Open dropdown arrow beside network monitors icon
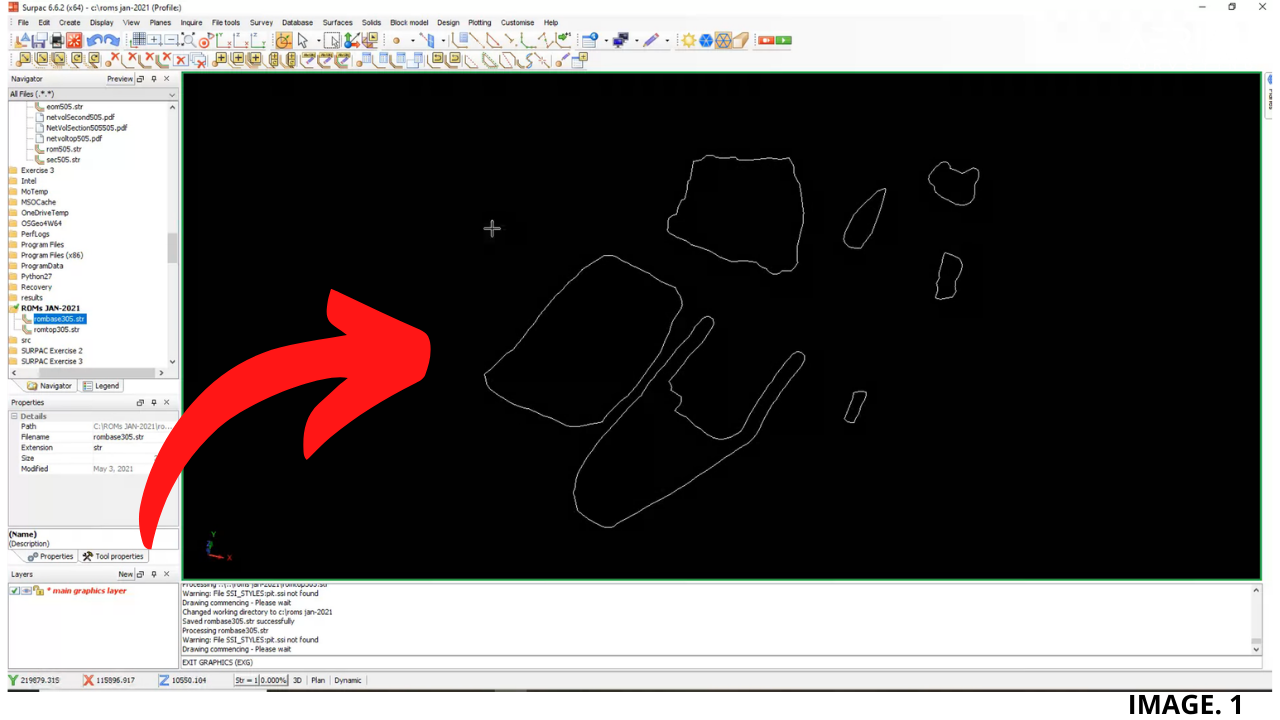Viewport: 1280px width, 720px height. click(636, 40)
